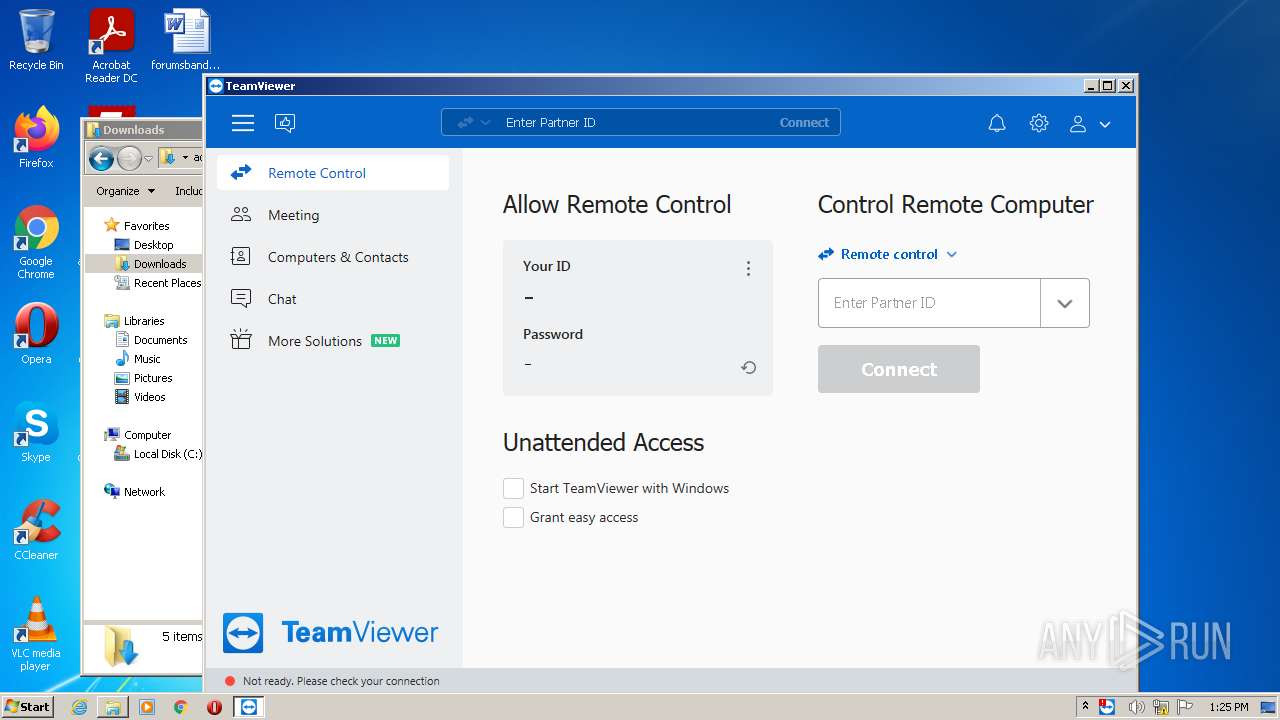Open Music library in navigation pane
The image size is (1280, 720).
[x=147, y=359]
